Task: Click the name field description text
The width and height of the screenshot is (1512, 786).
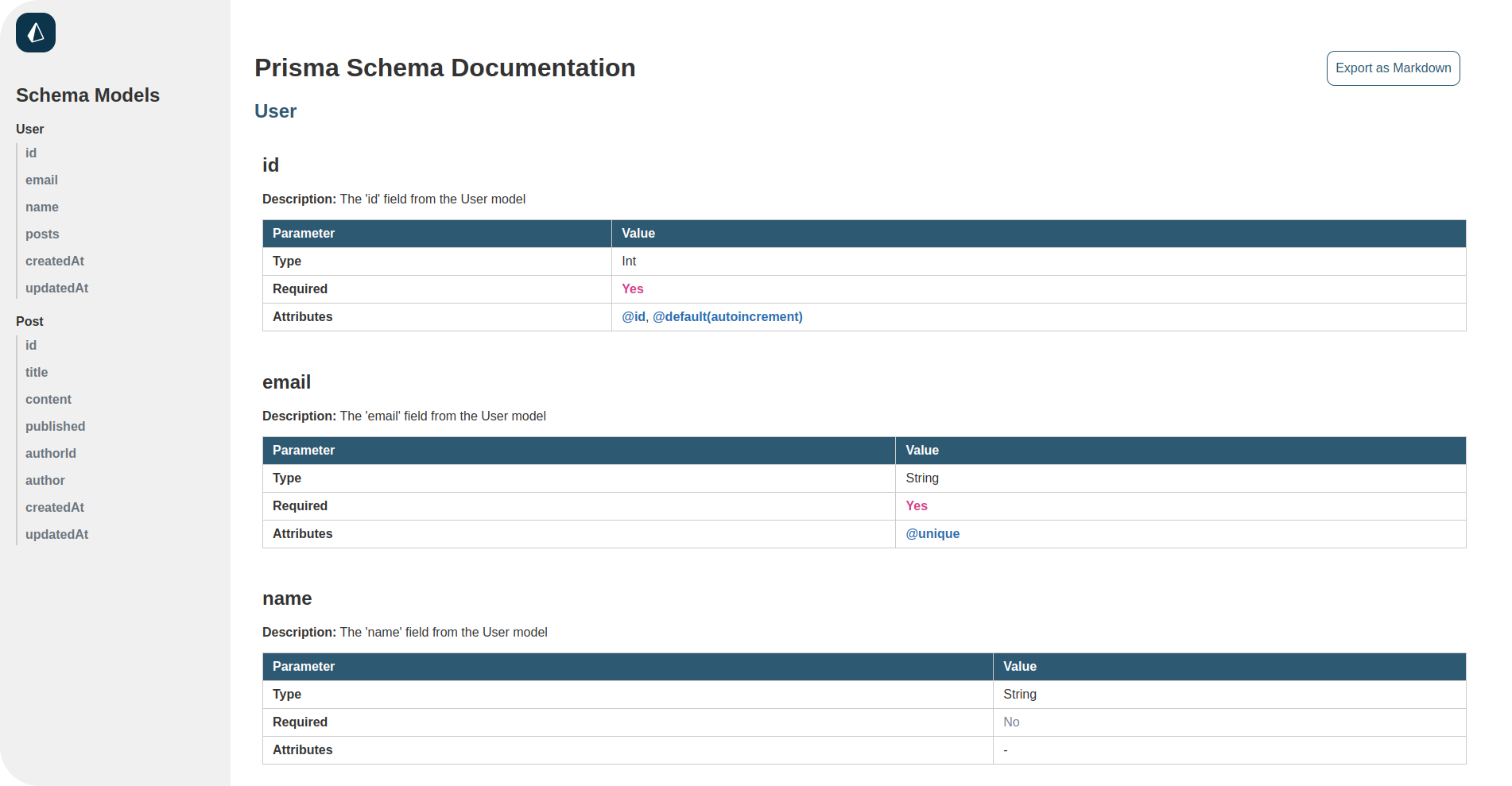Action: point(405,632)
